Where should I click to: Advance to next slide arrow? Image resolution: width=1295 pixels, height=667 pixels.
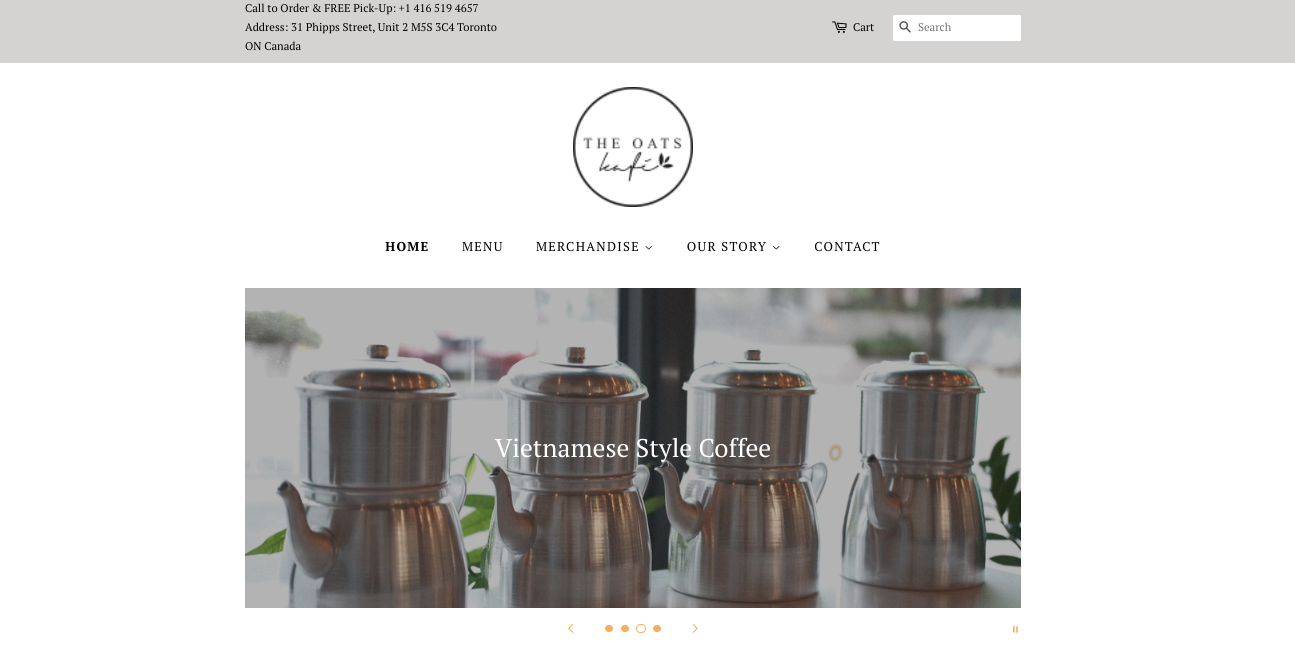[x=695, y=629]
